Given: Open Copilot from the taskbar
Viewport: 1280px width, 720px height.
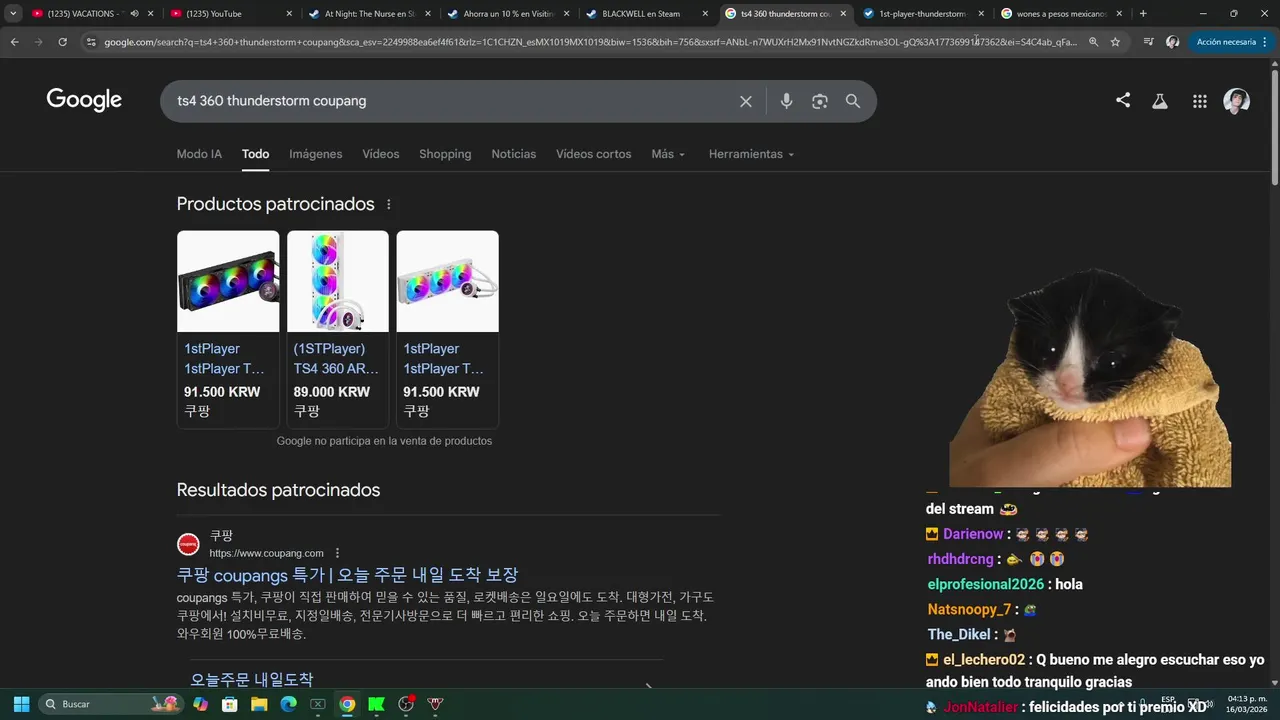Looking at the screenshot, I should [x=200, y=704].
